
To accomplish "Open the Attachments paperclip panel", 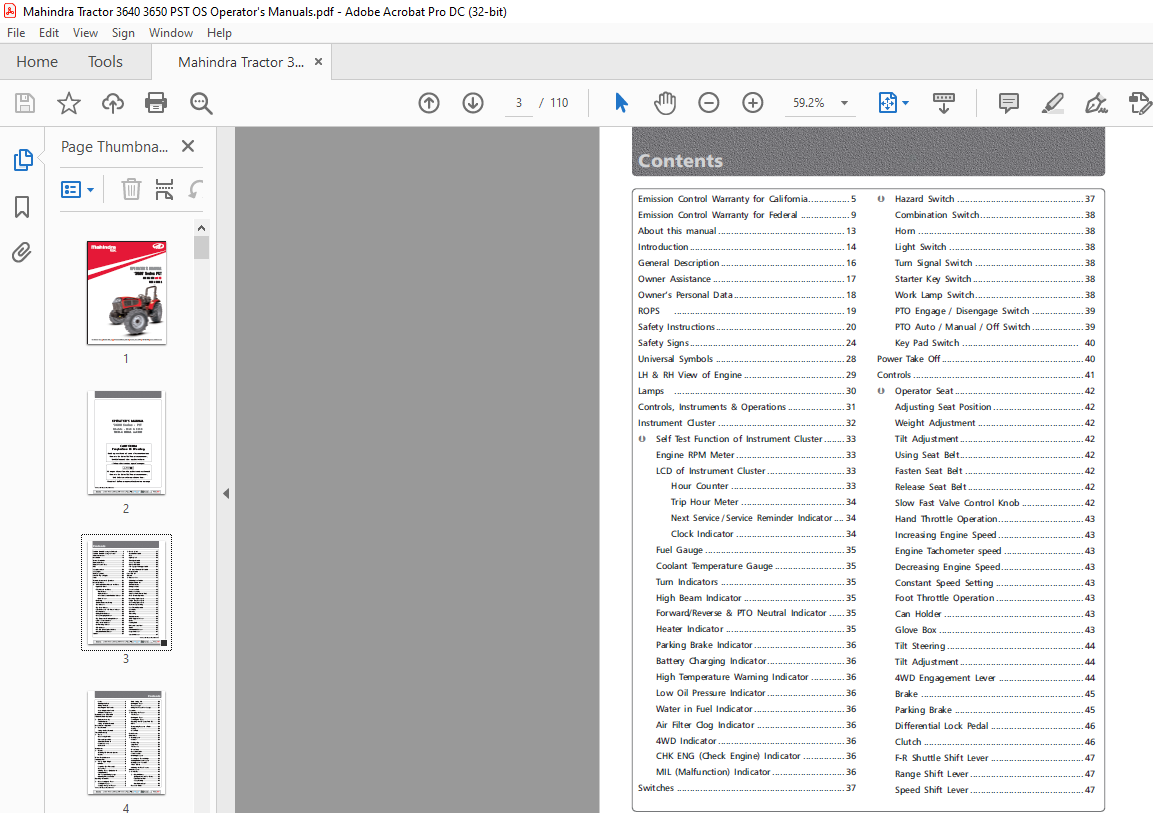I will click(22, 253).
